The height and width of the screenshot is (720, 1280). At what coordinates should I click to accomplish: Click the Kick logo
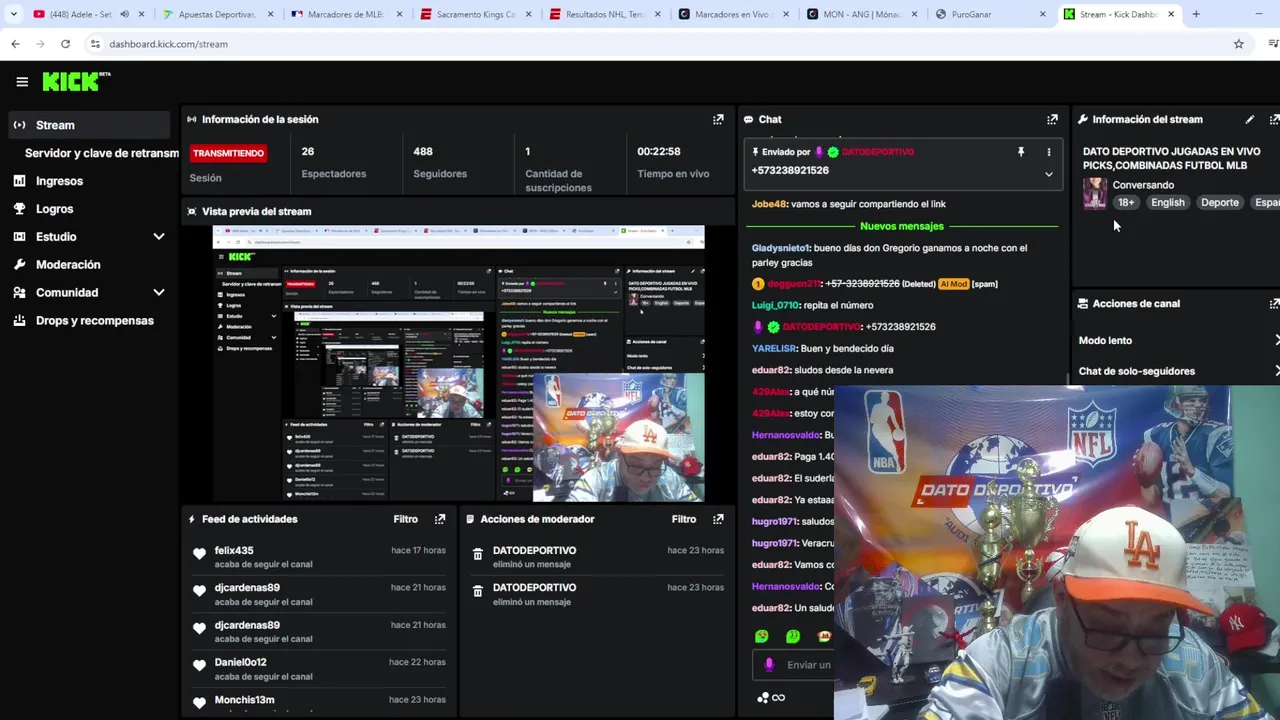[76, 82]
